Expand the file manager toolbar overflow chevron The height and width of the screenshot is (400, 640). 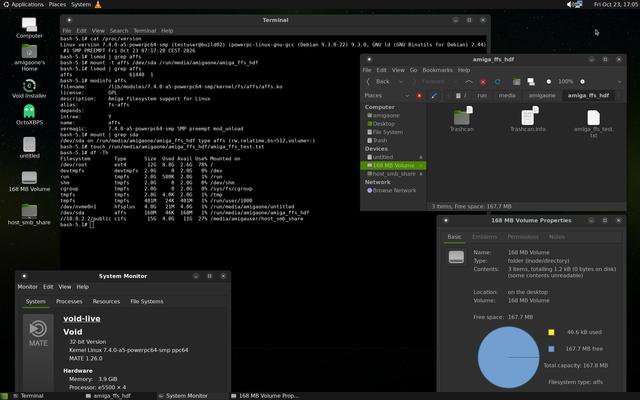[x=619, y=82]
